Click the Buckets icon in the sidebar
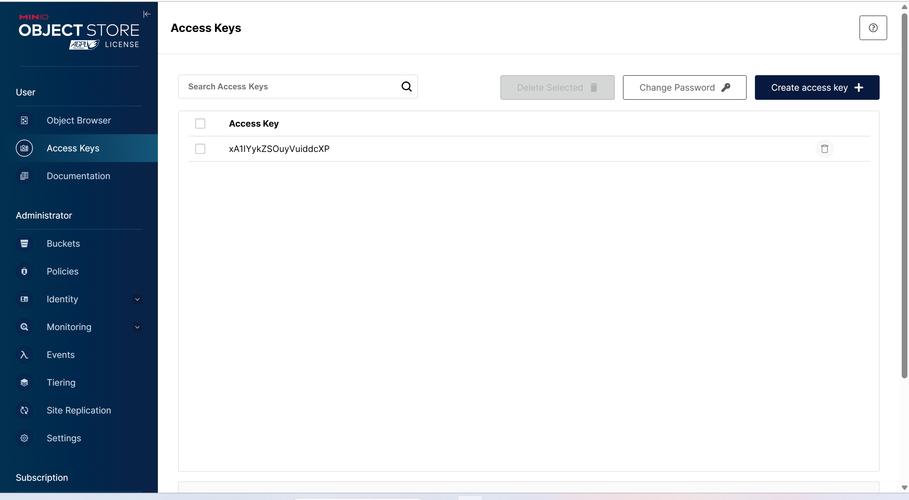 [x=25, y=244]
